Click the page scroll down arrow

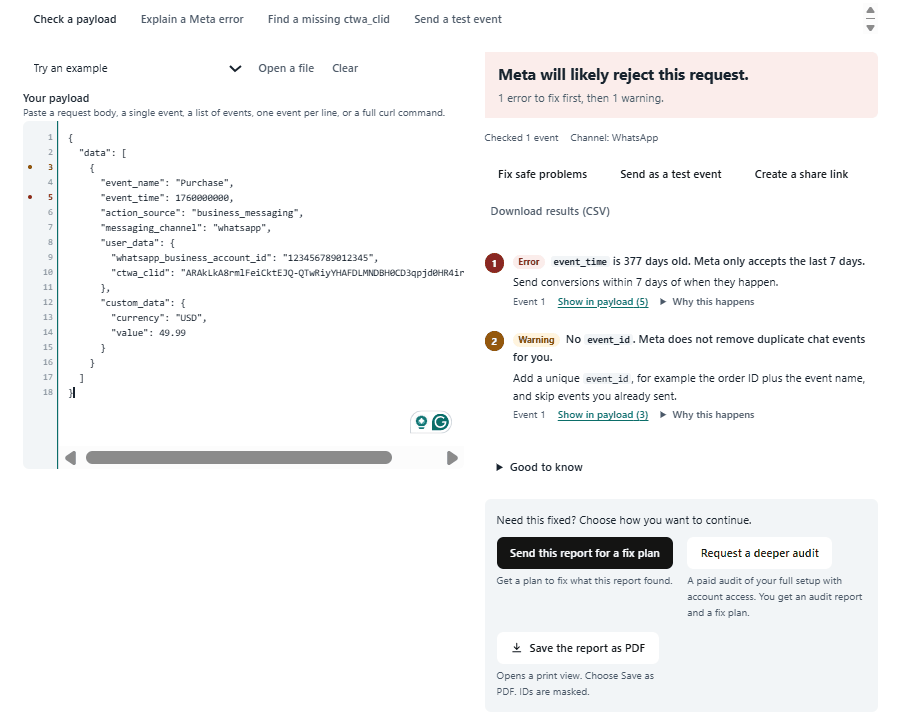[x=870, y=28]
